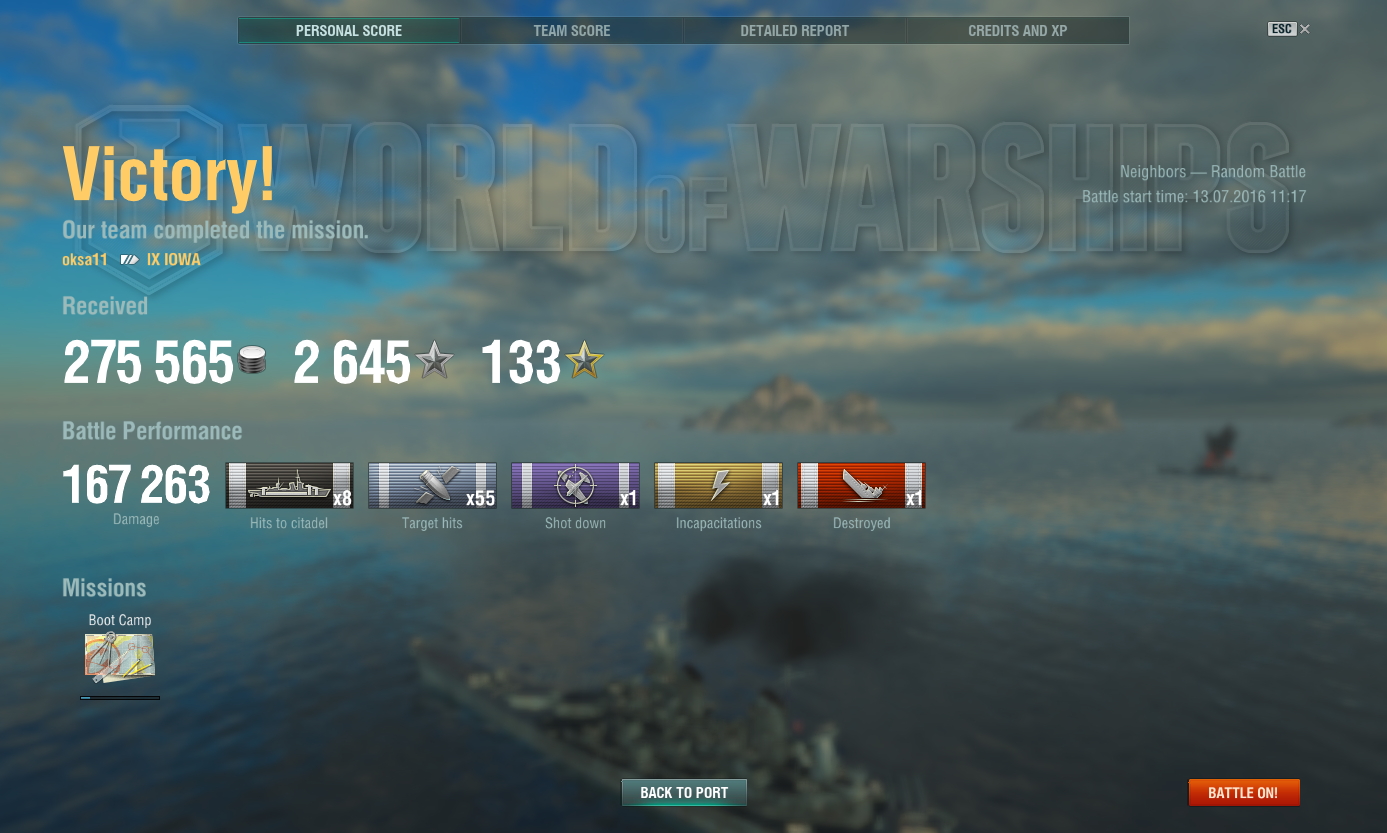
Task: Click the player name oksa11
Action: (x=85, y=260)
